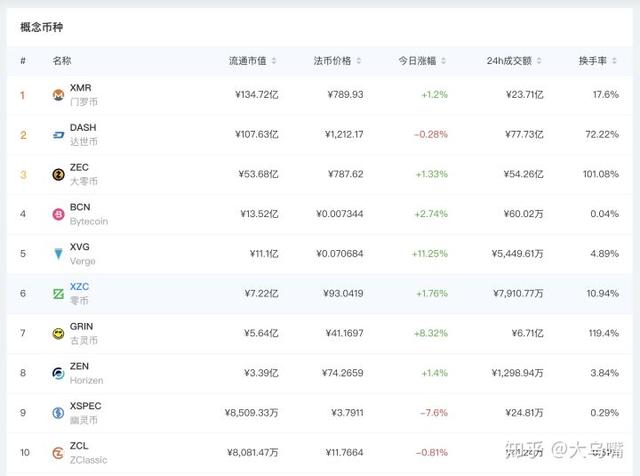Open the GRIN coin link
This screenshot has height=476, width=640.
(81, 326)
